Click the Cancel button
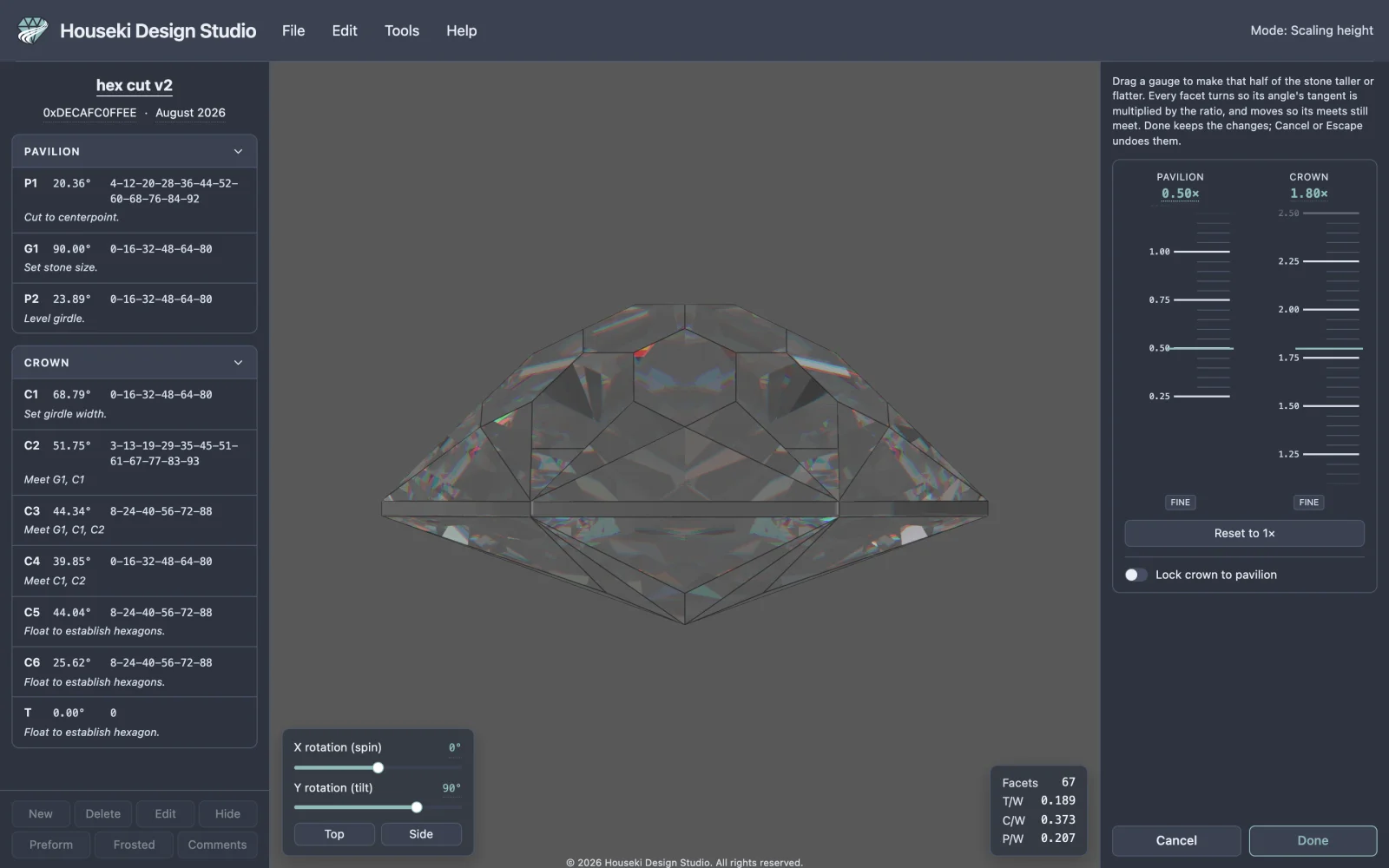This screenshot has width=1389, height=868. point(1176,840)
